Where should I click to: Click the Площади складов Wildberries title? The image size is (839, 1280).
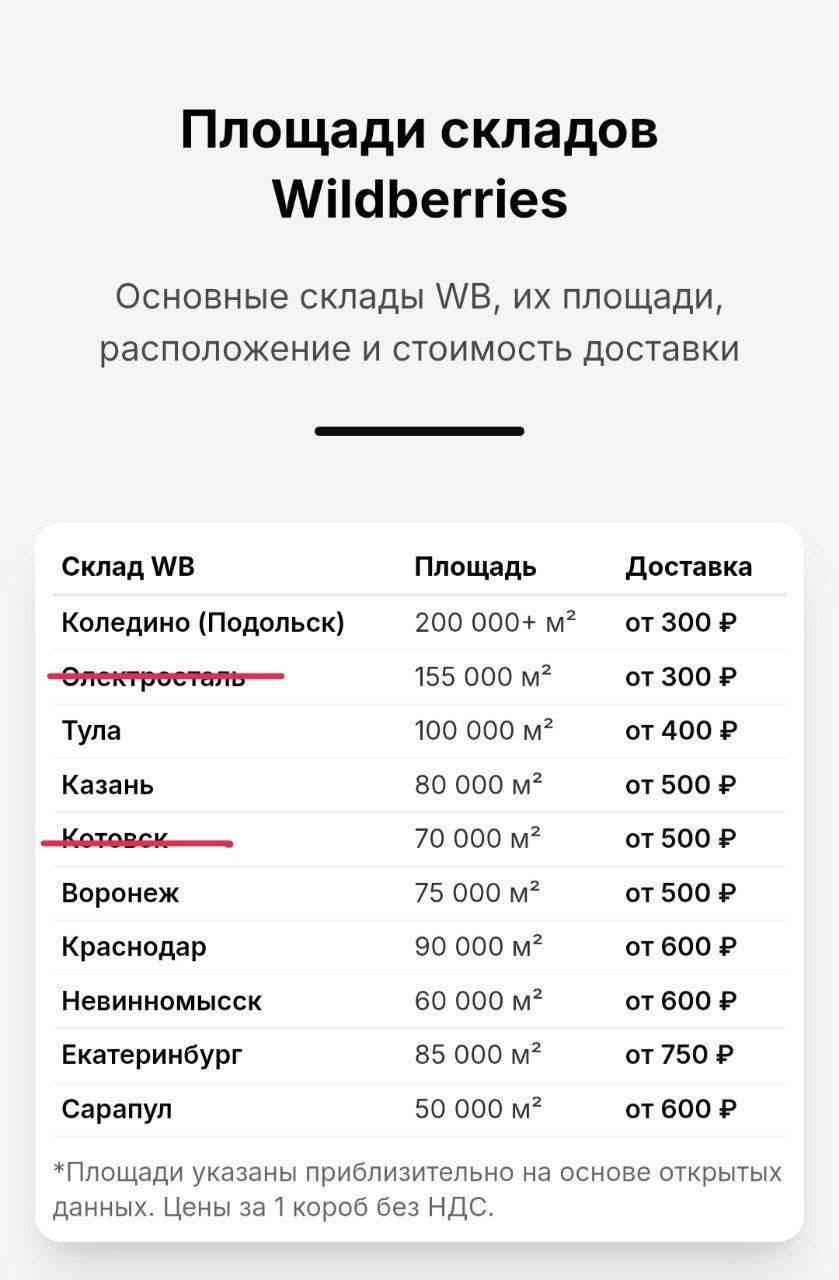420,164
